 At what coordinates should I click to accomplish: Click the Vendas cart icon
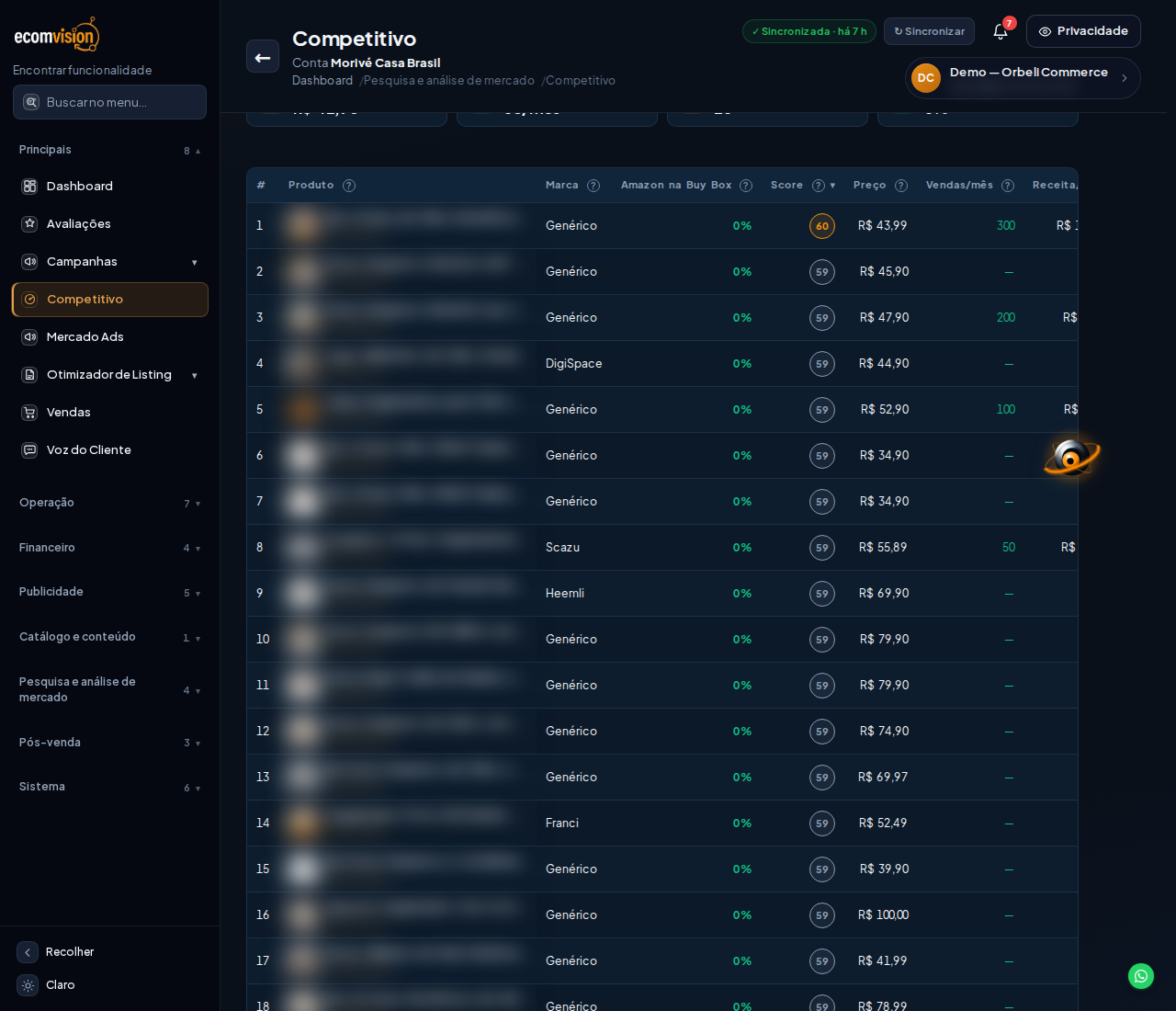point(29,413)
